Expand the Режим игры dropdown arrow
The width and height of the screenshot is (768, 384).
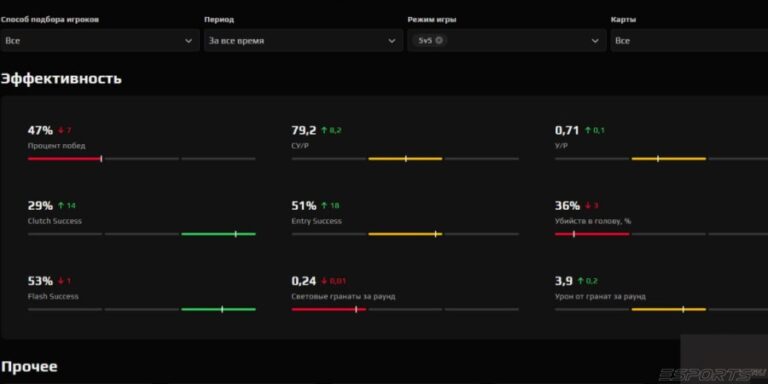coord(595,41)
